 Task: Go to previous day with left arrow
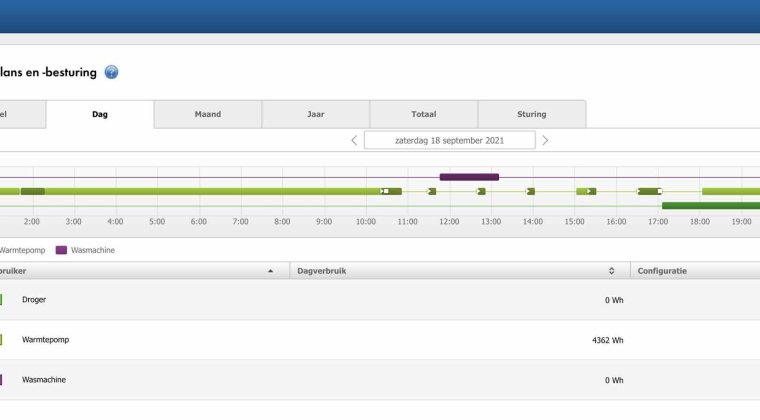tap(354, 141)
